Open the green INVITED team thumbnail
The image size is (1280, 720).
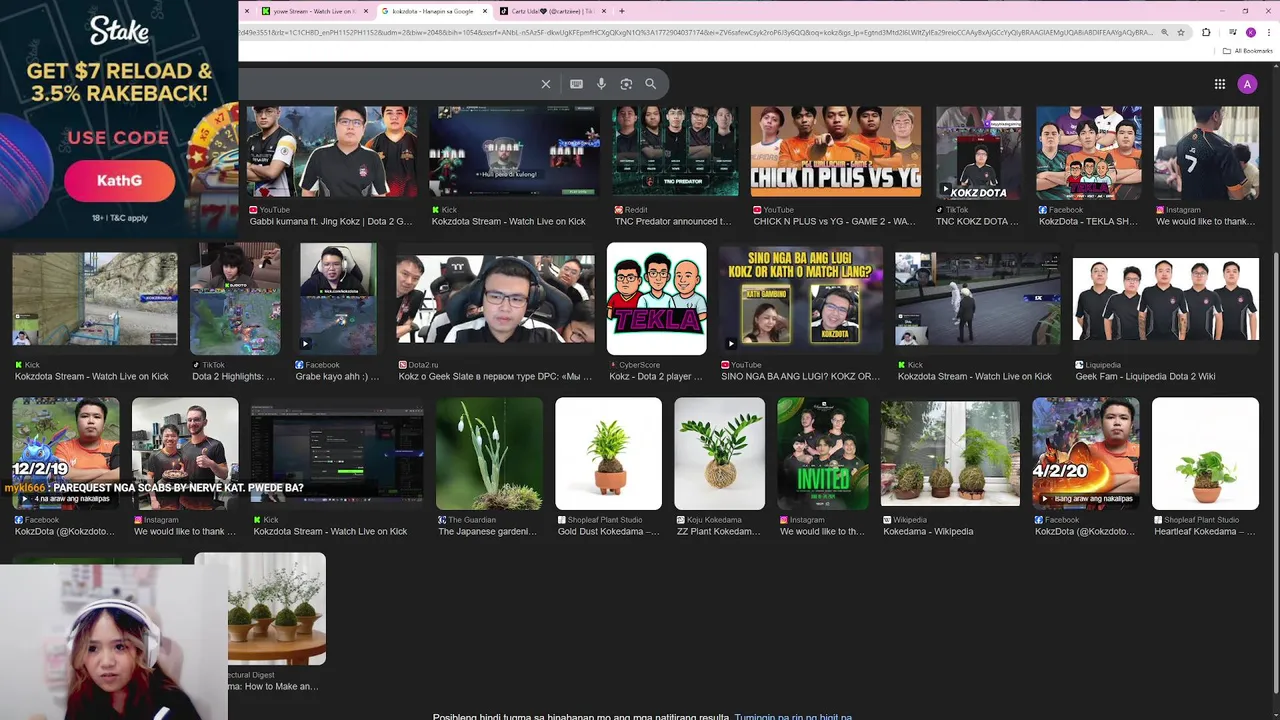tap(823, 453)
